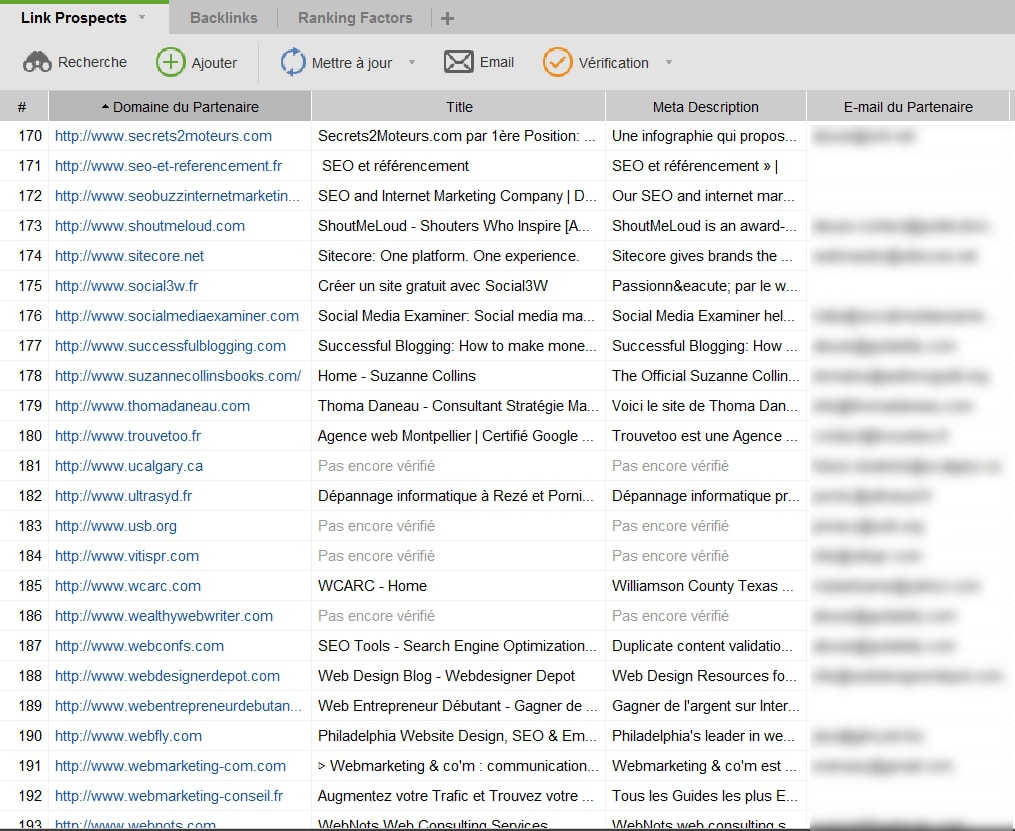This screenshot has width=1015, height=831.
Task: Open link http://www.successfulblogging.com
Action: (x=170, y=346)
